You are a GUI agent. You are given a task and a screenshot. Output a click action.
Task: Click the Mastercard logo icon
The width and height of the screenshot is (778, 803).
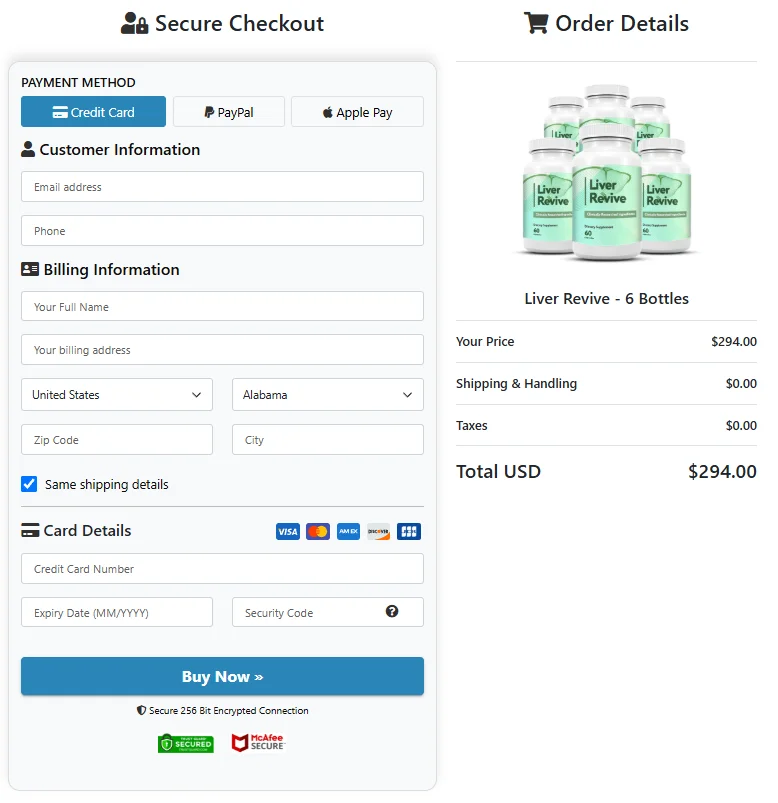click(x=318, y=532)
